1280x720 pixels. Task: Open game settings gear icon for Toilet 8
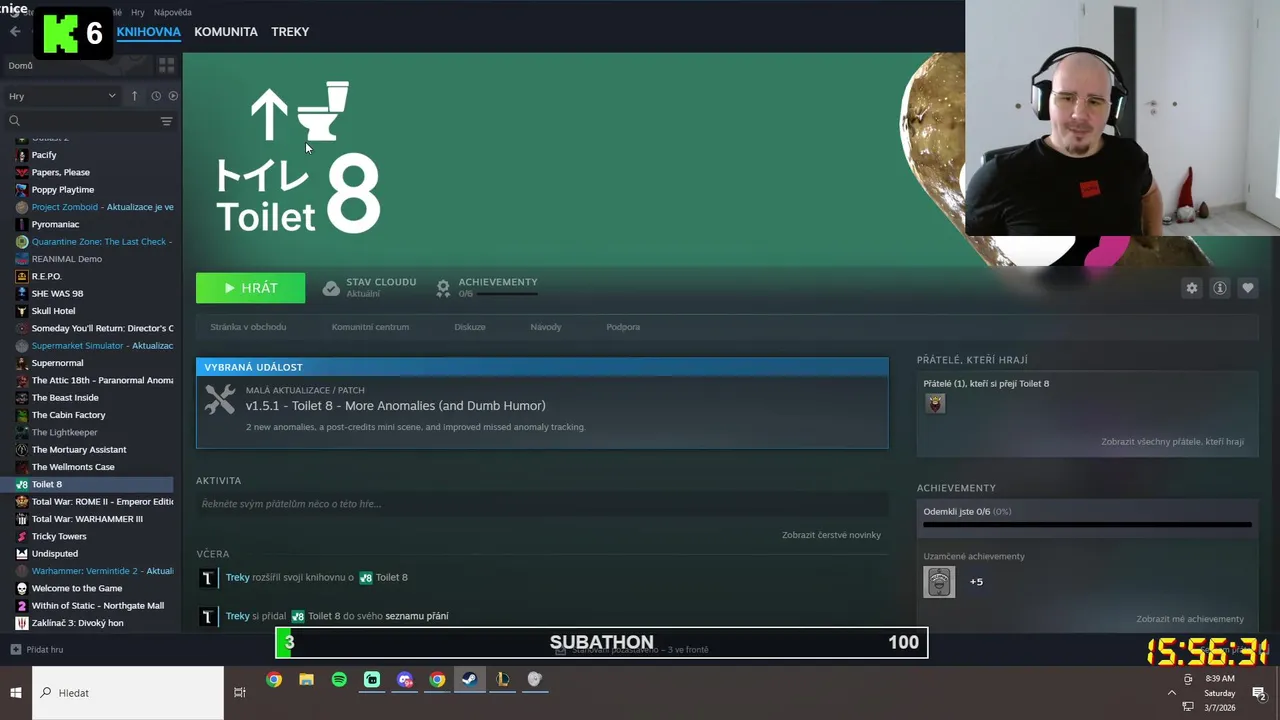pyautogui.click(x=1191, y=288)
